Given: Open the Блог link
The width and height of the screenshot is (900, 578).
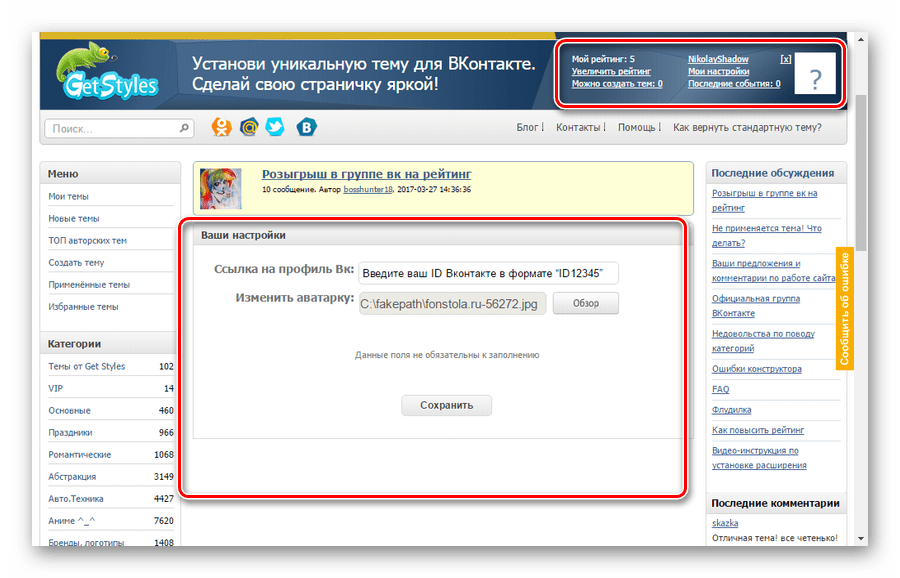Looking at the screenshot, I should point(527,127).
